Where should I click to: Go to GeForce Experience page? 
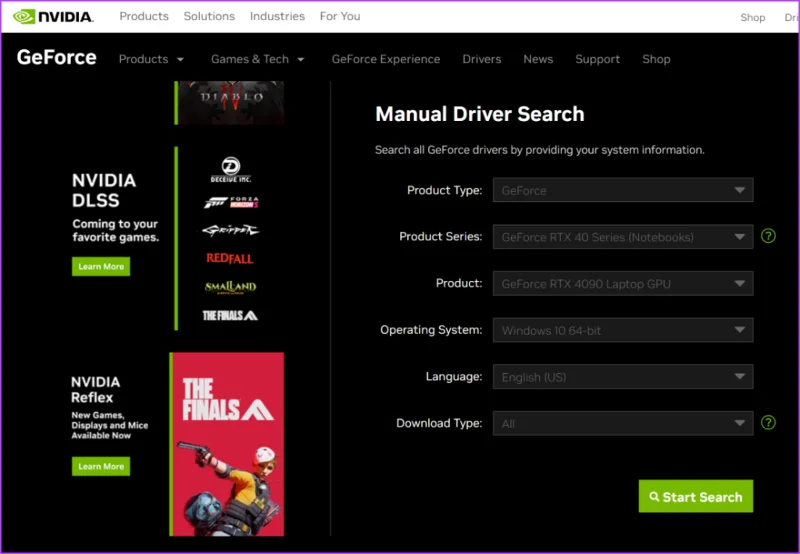386,59
